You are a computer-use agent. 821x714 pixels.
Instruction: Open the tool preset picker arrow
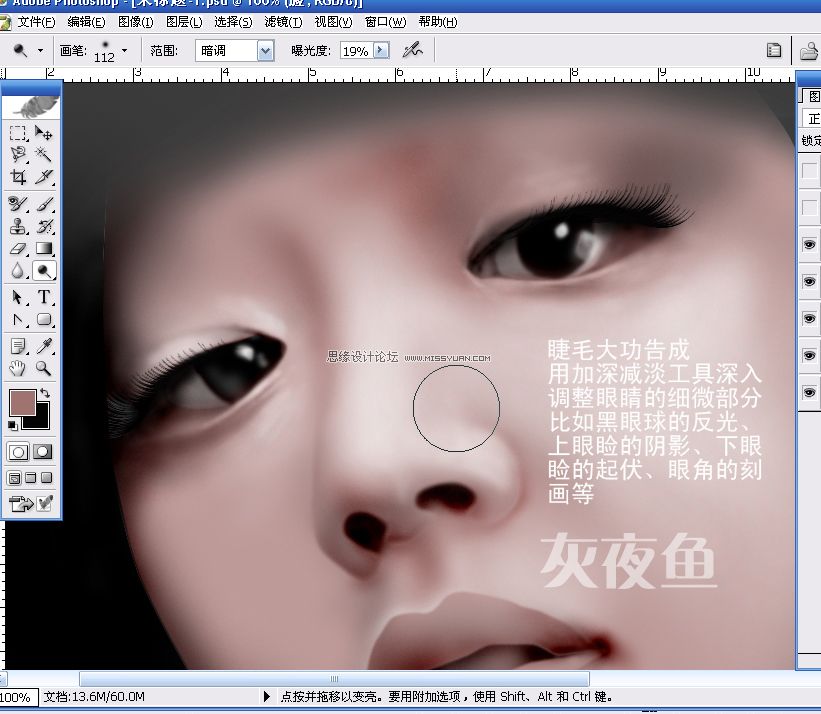click(40, 51)
